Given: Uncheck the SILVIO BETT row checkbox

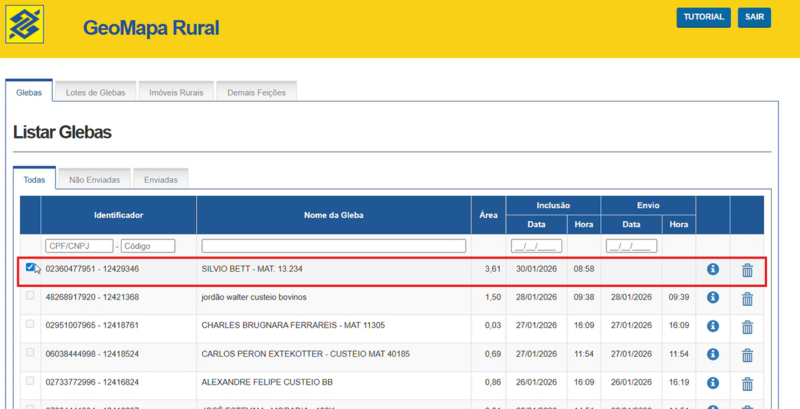Looking at the screenshot, I should 30,268.
